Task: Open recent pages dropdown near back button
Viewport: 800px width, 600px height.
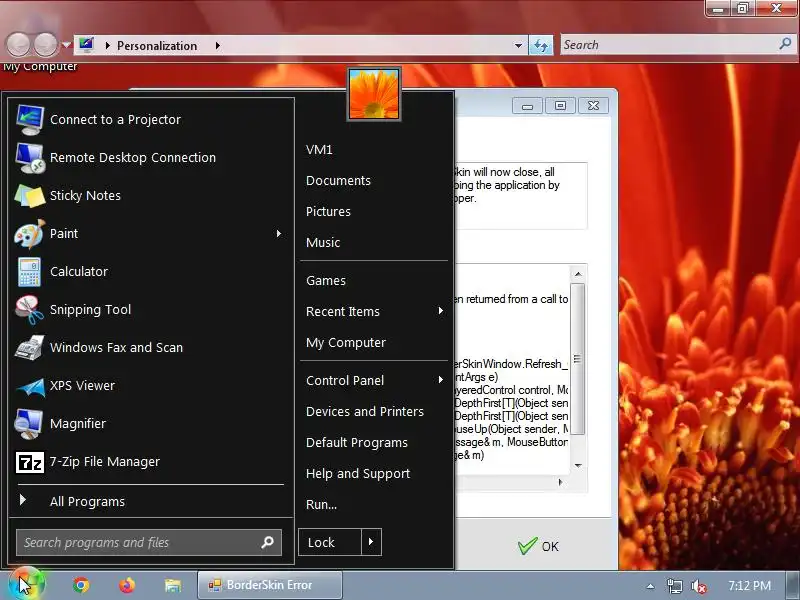Action: pos(66,45)
